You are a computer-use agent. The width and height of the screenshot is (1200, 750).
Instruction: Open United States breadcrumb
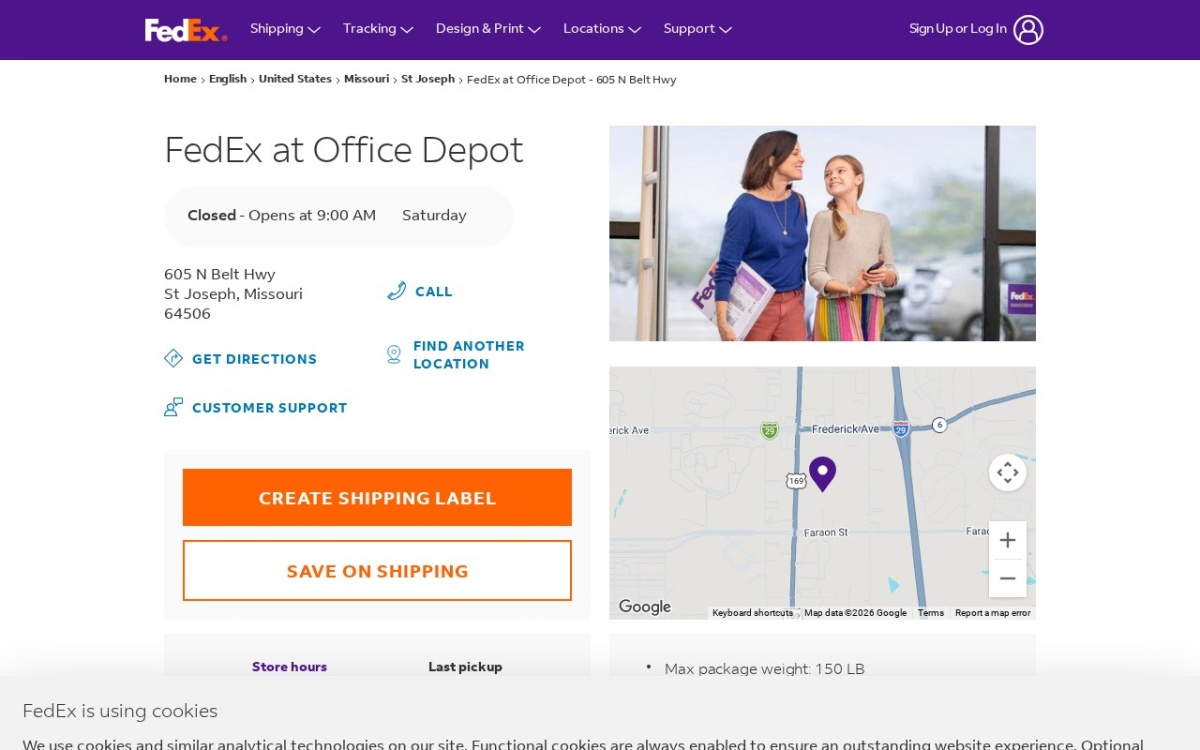point(295,79)
